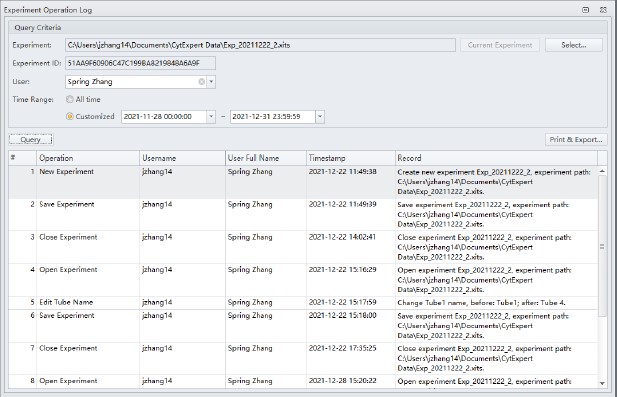Collapse the Experiment Operation Log window icon

(x=586, y=10)
